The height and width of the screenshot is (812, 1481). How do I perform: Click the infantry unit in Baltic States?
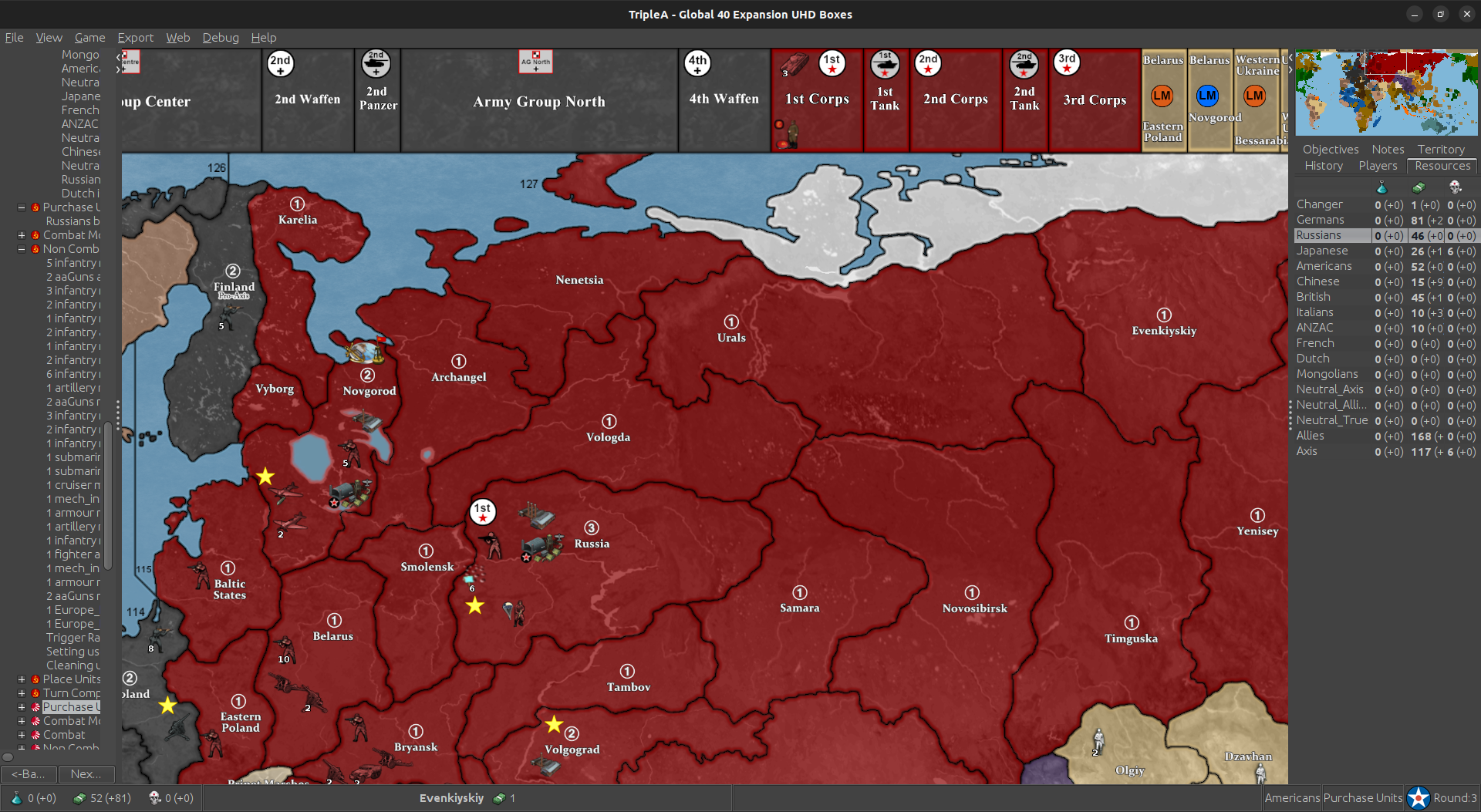200,575
